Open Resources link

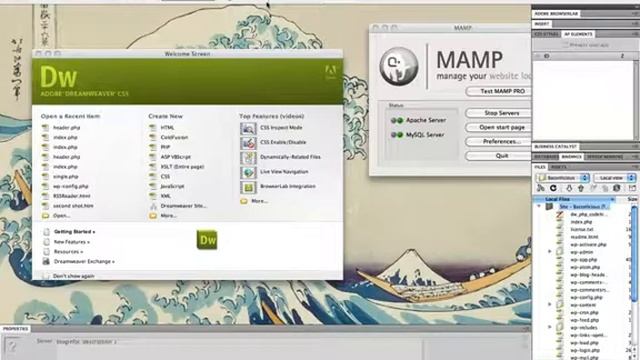click(68, 251)
